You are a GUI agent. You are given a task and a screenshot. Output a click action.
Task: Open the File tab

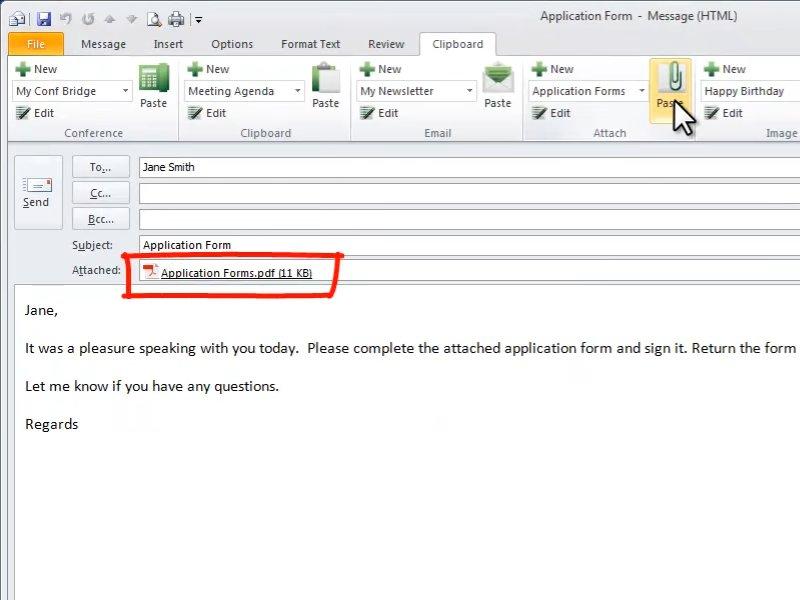coord(36,44)
